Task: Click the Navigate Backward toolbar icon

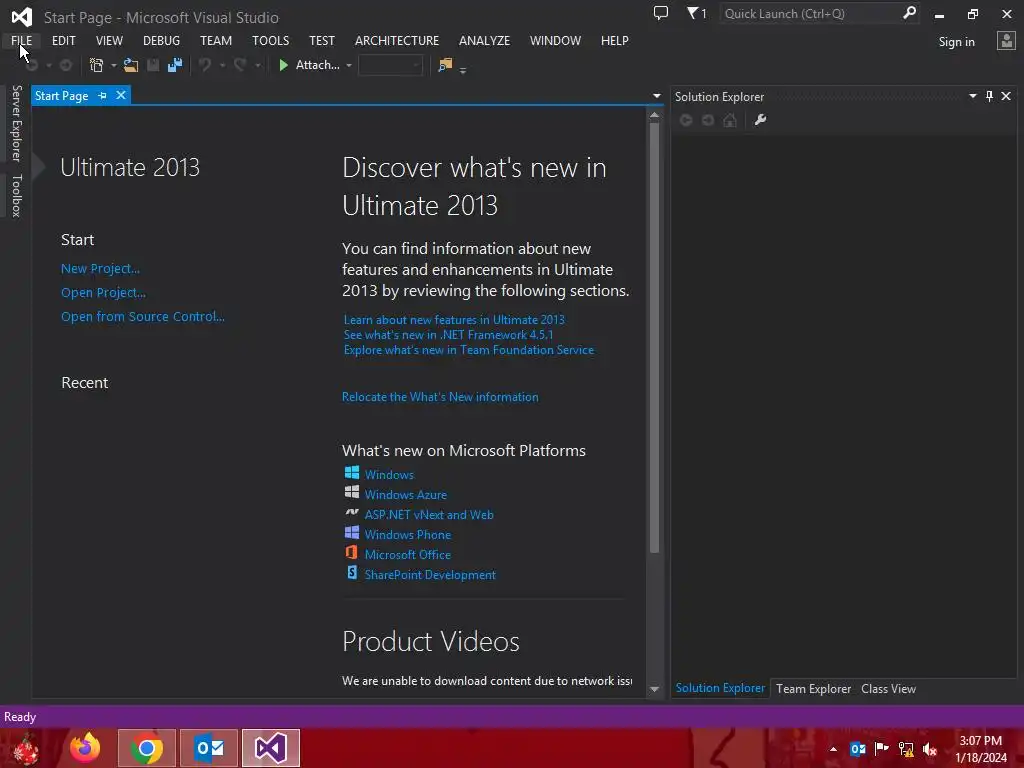Action: click(x=31, y=65)
